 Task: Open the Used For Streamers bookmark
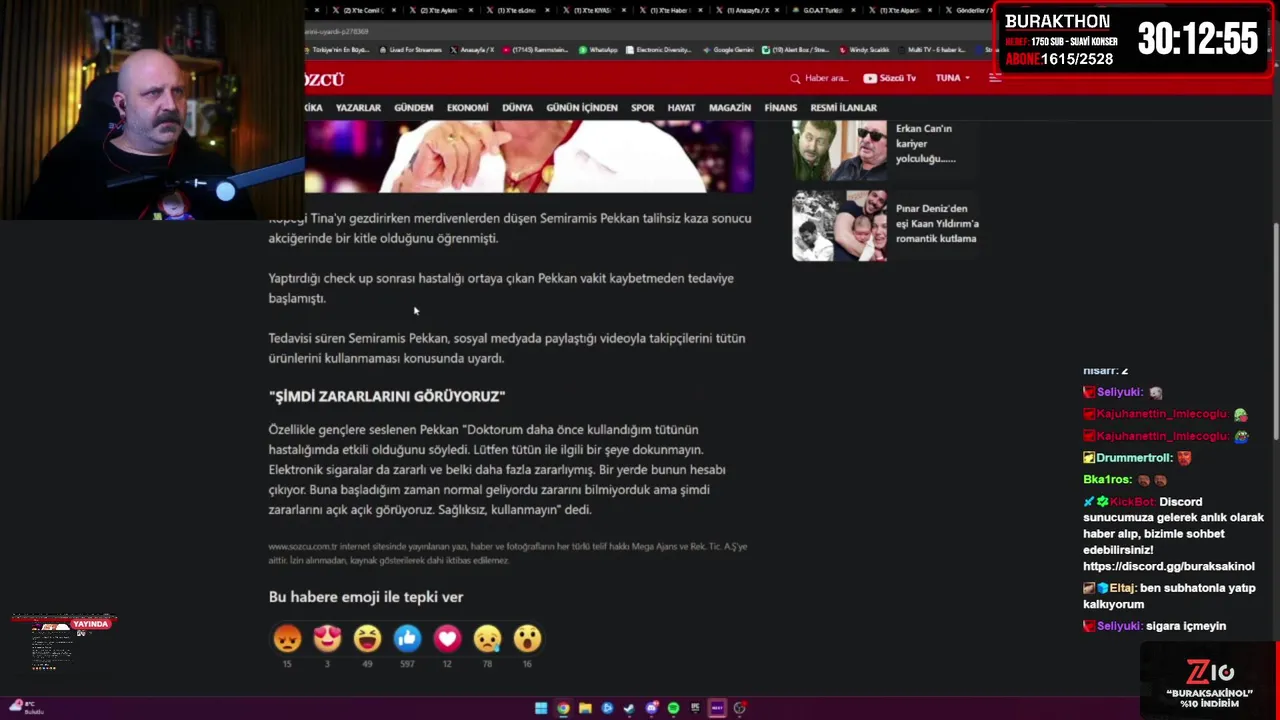[409, 50]
